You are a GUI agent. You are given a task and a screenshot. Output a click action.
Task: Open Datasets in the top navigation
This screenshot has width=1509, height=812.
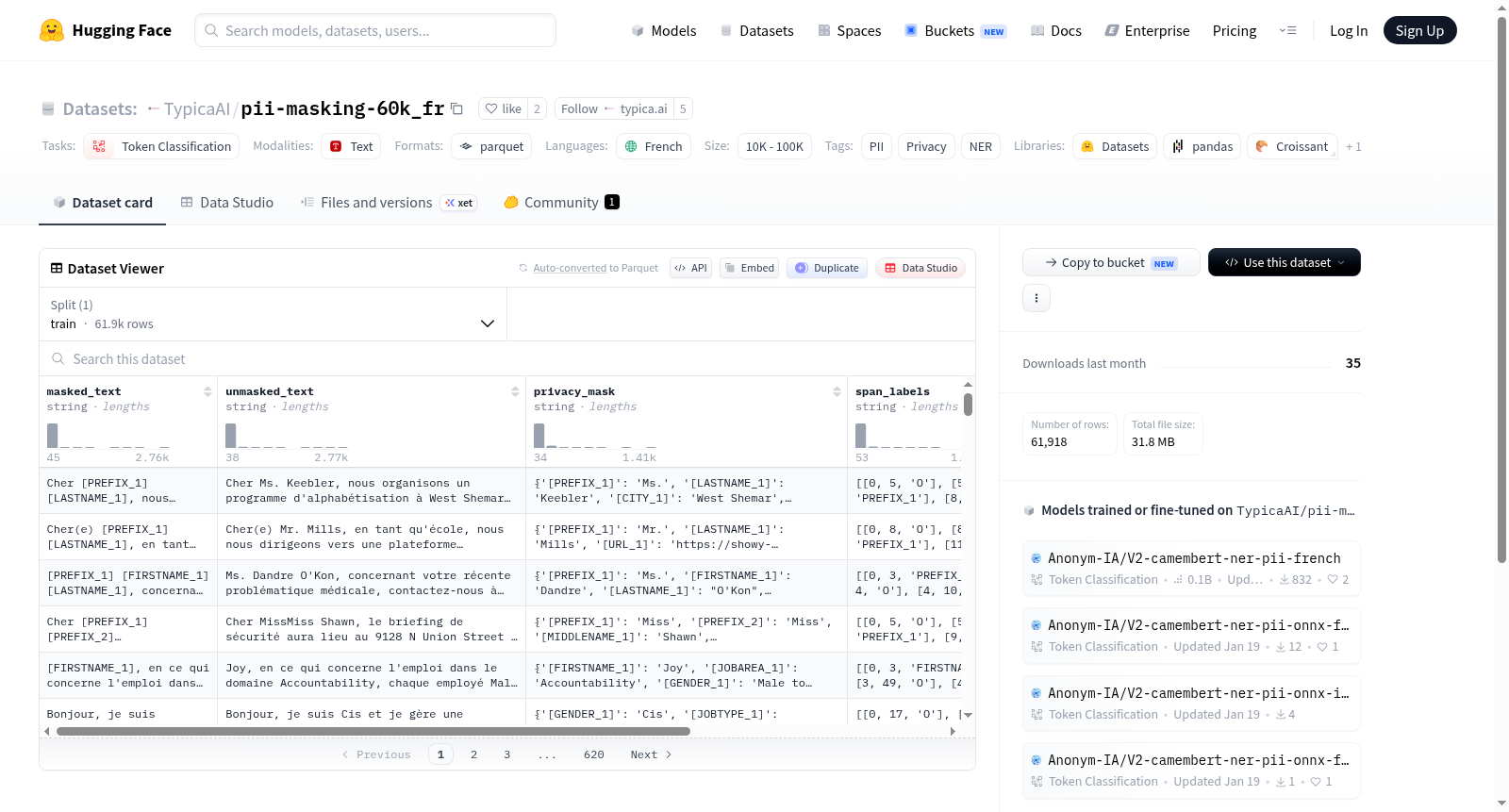pyautogui.click(x=756, y=30)
